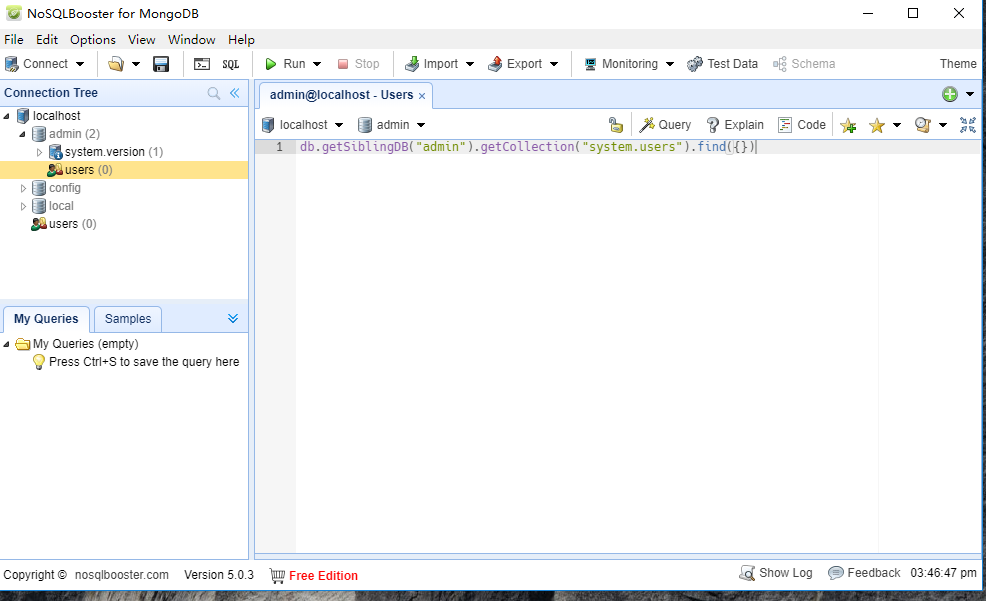Click the open folder icon in toolbar
986x601 pixels.
coord(116,64)
